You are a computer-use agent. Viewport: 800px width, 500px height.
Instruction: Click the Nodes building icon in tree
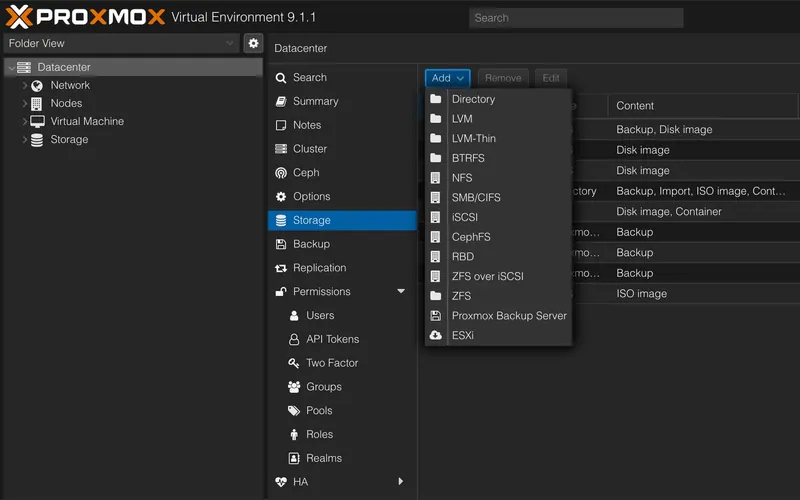tap(36, 104)
